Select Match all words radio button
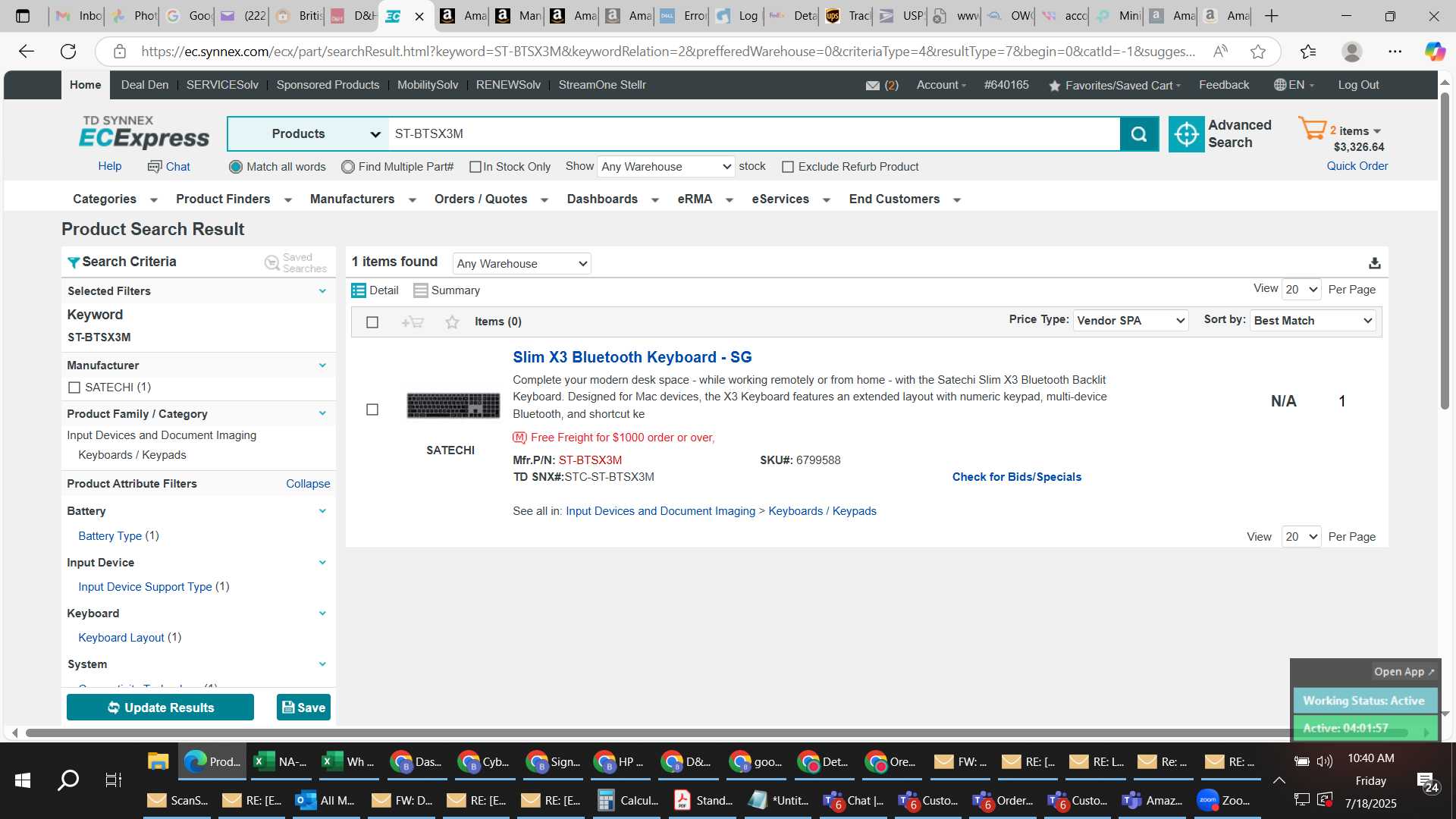This screenshot has width=1456, height=819. click(x=236, y=167)
